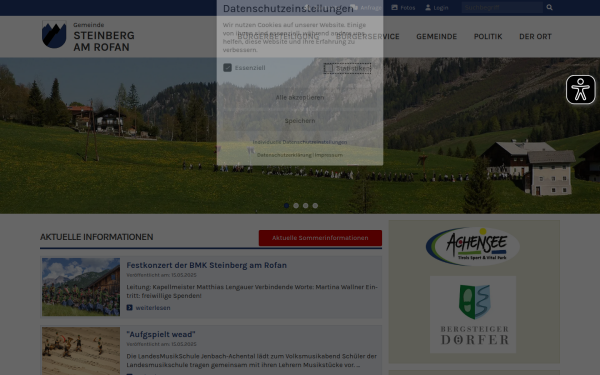600x375 pixels.
Task: Click the Speichern button
Action: [x=300, y=121]
